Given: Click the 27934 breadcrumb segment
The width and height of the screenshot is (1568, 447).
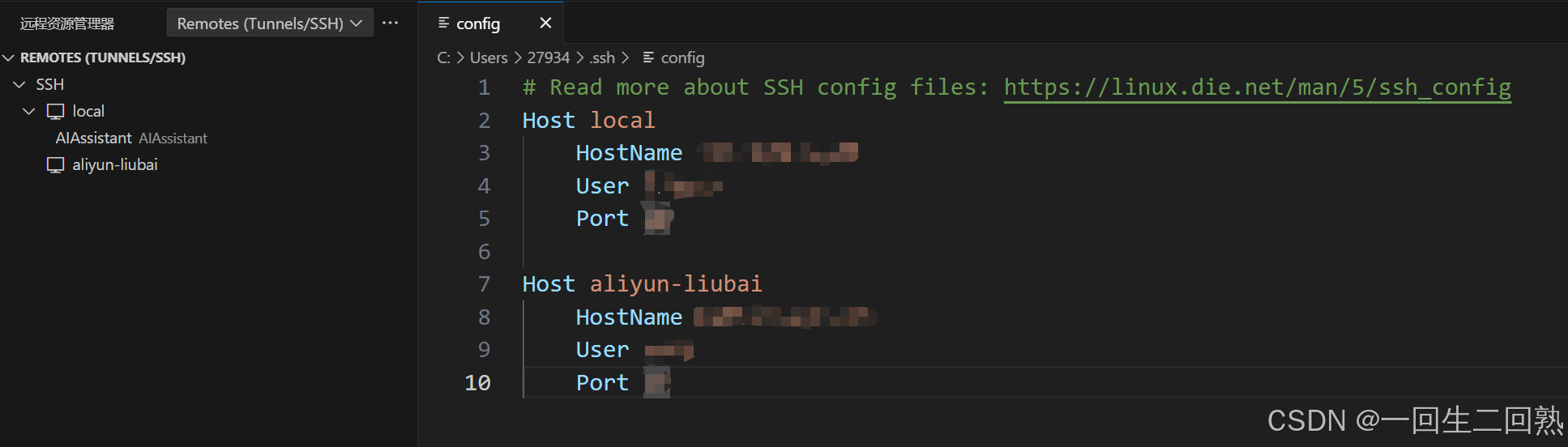Looking at the screenshot, I should click(x=549, y=58).
